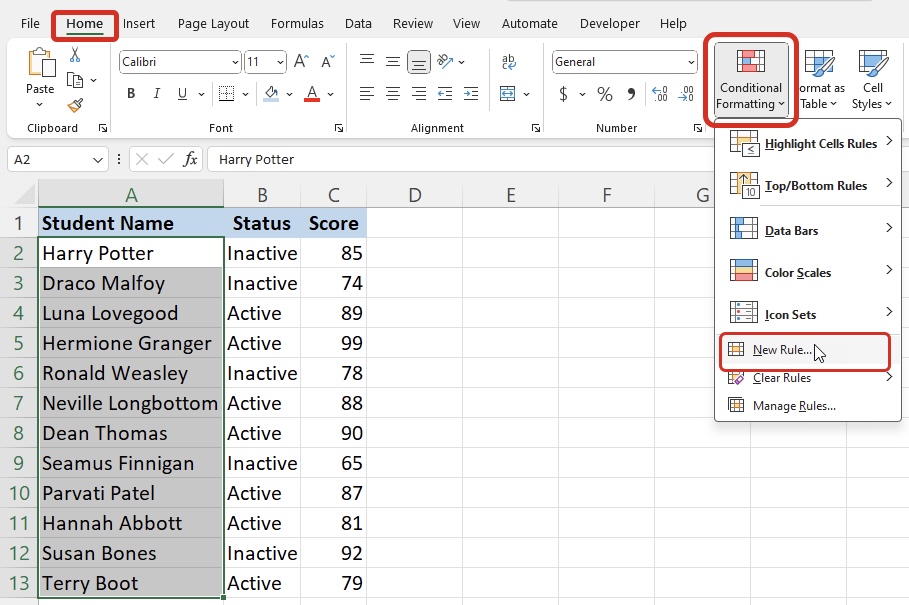Switch to the Page Layout tab

[x=213, y=24]
